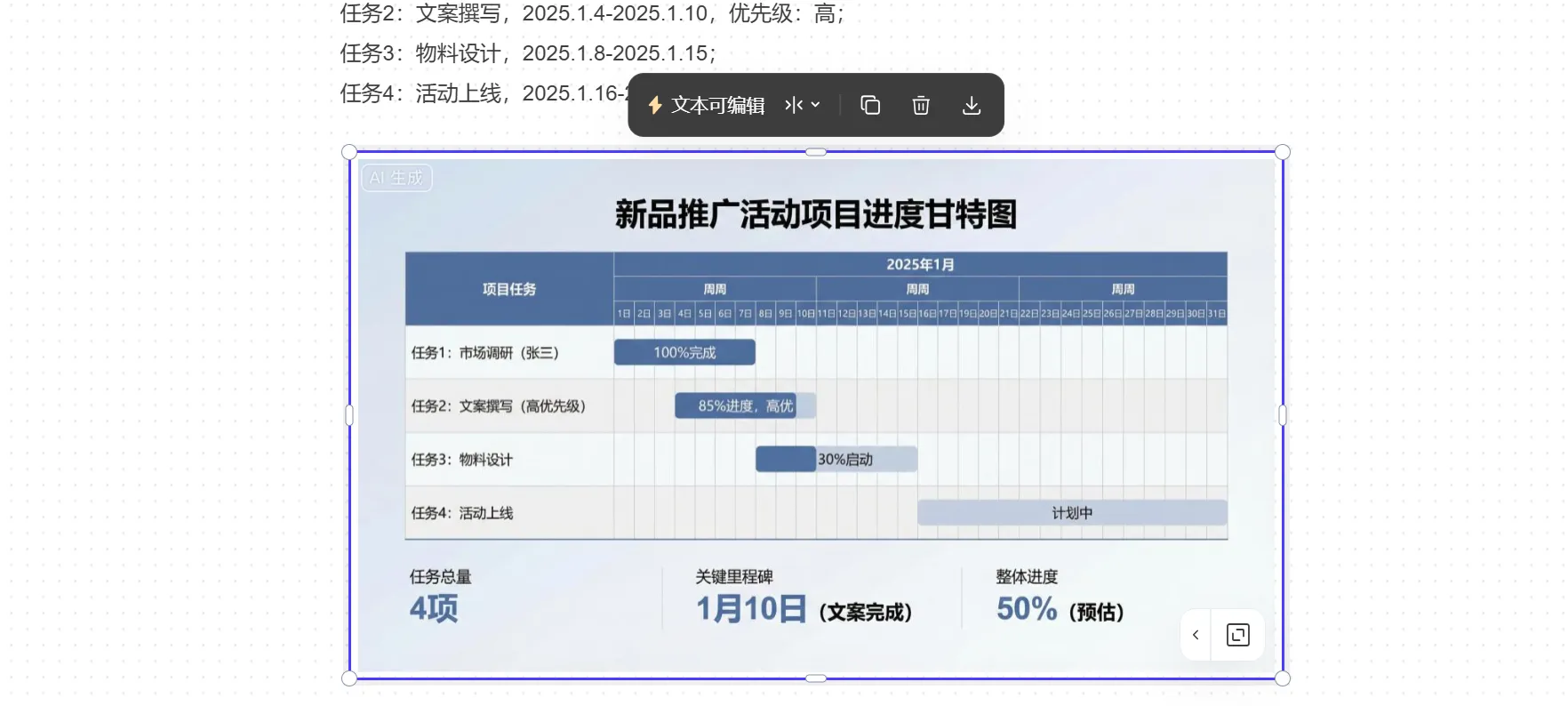The width and height of the screenshot is (1568, 706).
Task: Click the 100%完成 progress bar for task 1
Action: click(x=684, y=352)
